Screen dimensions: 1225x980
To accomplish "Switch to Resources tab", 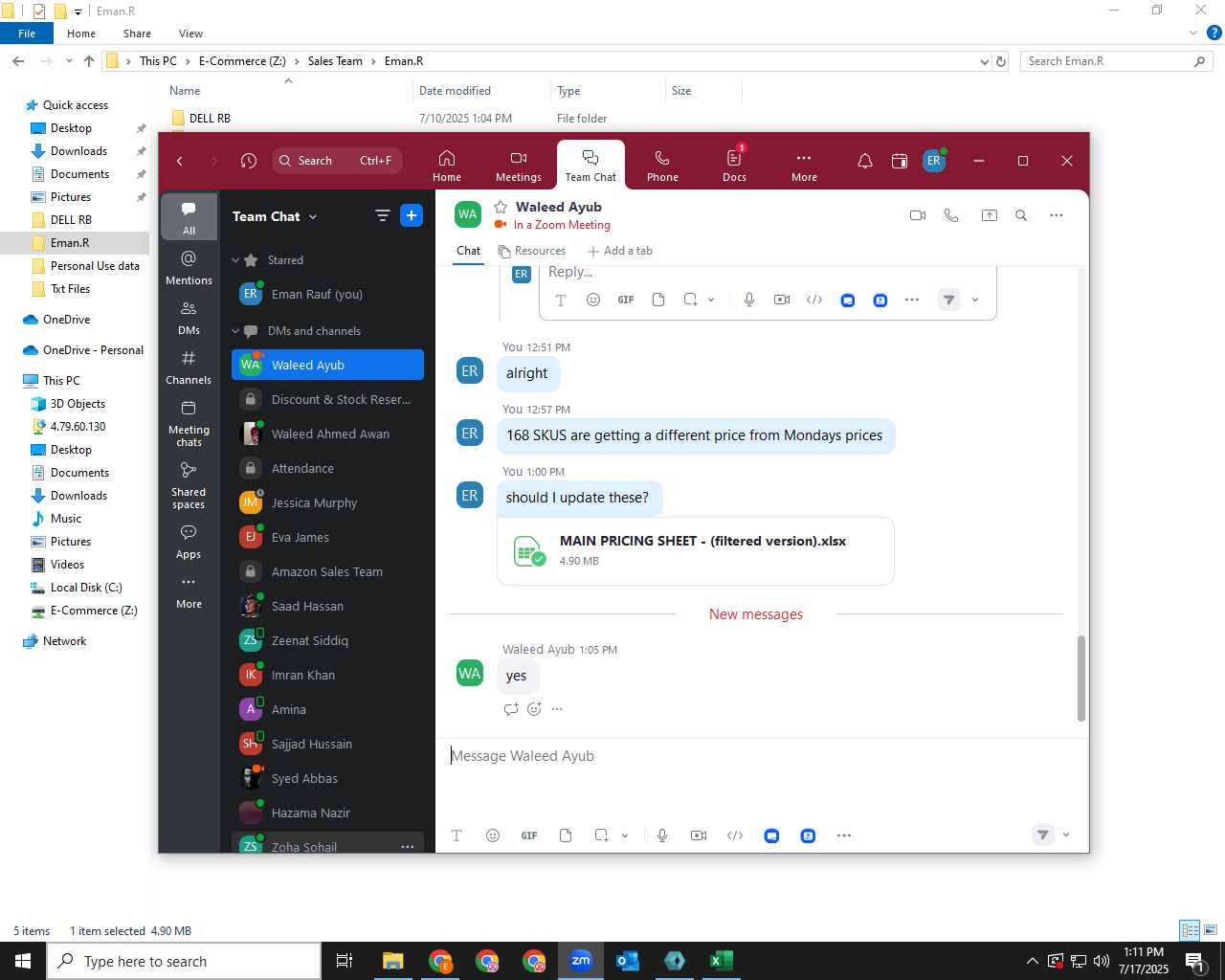I will tap(532, 251).
